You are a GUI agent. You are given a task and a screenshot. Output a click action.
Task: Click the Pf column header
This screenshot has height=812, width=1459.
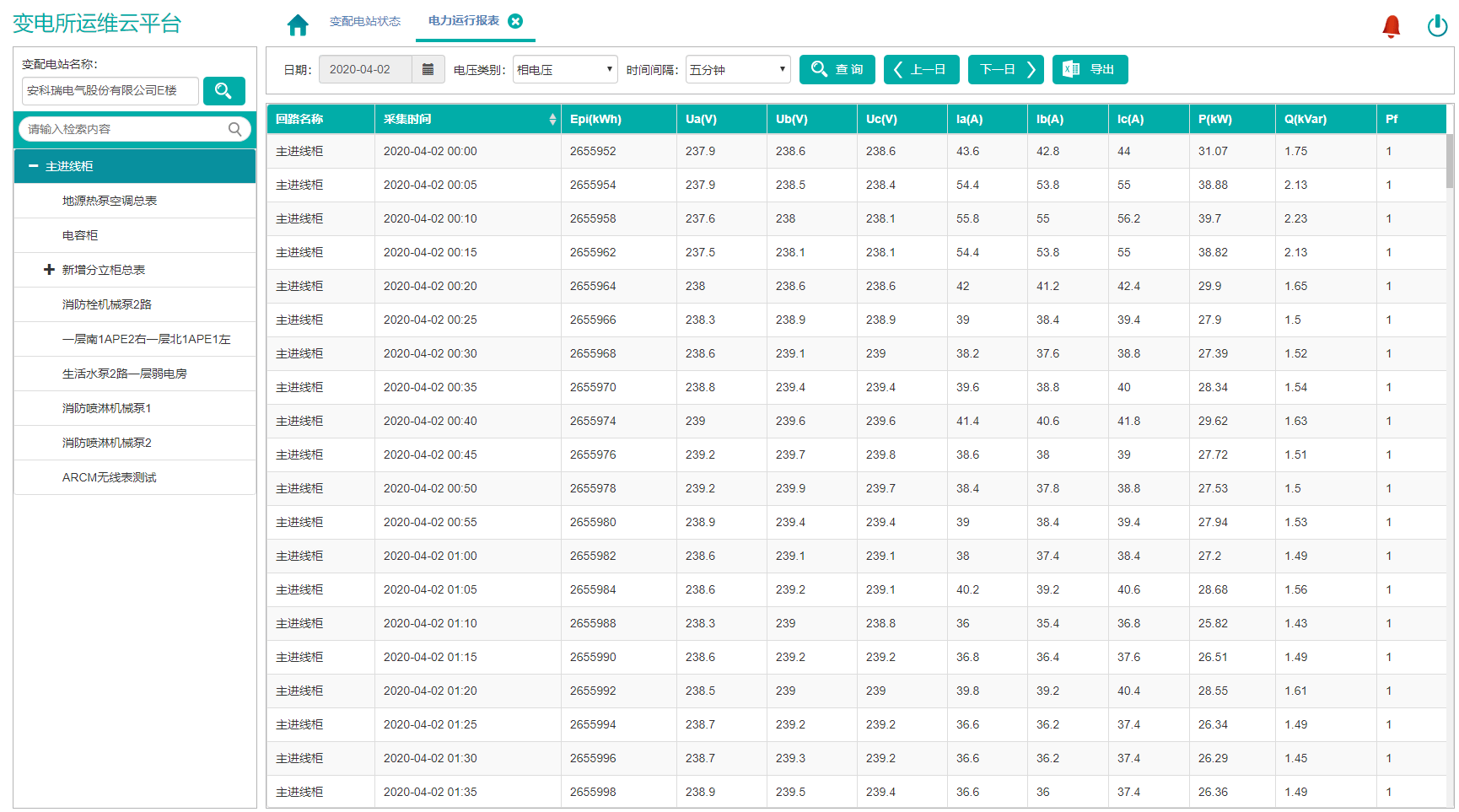coord(1411,119)
